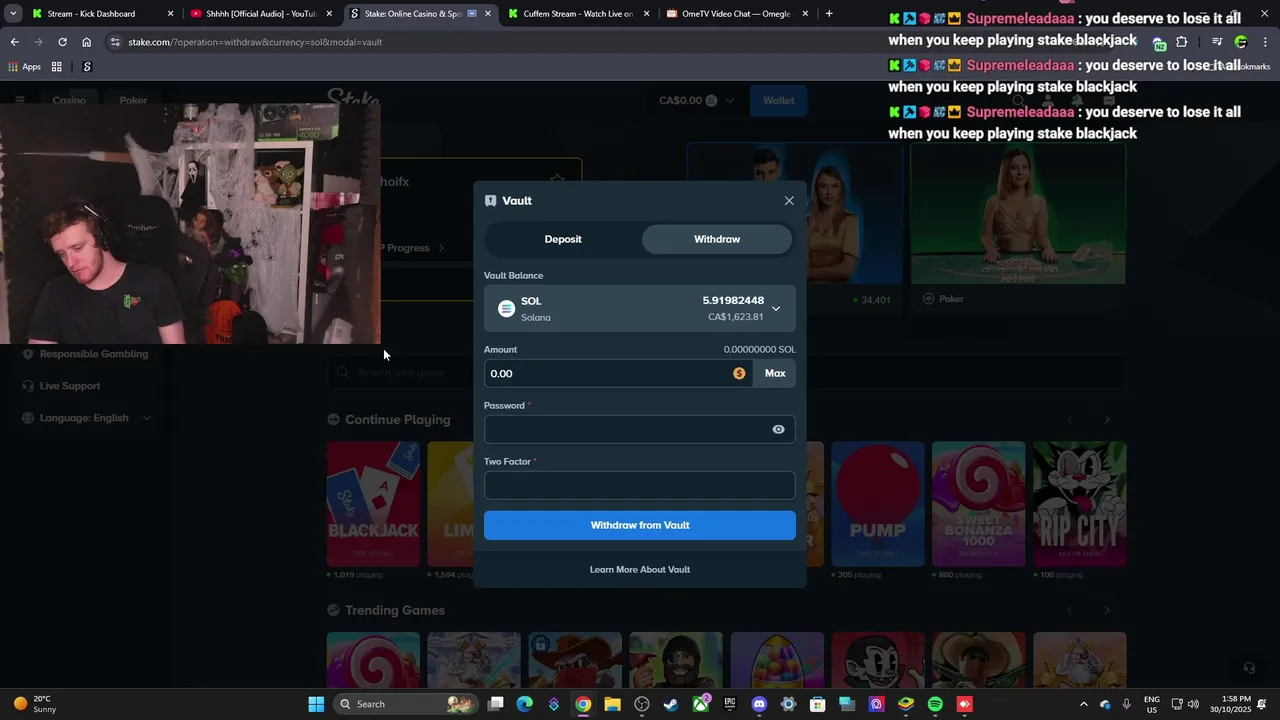1280x720 pixels.
Task: Open File Explorer from taskbar
Action: 612,704
